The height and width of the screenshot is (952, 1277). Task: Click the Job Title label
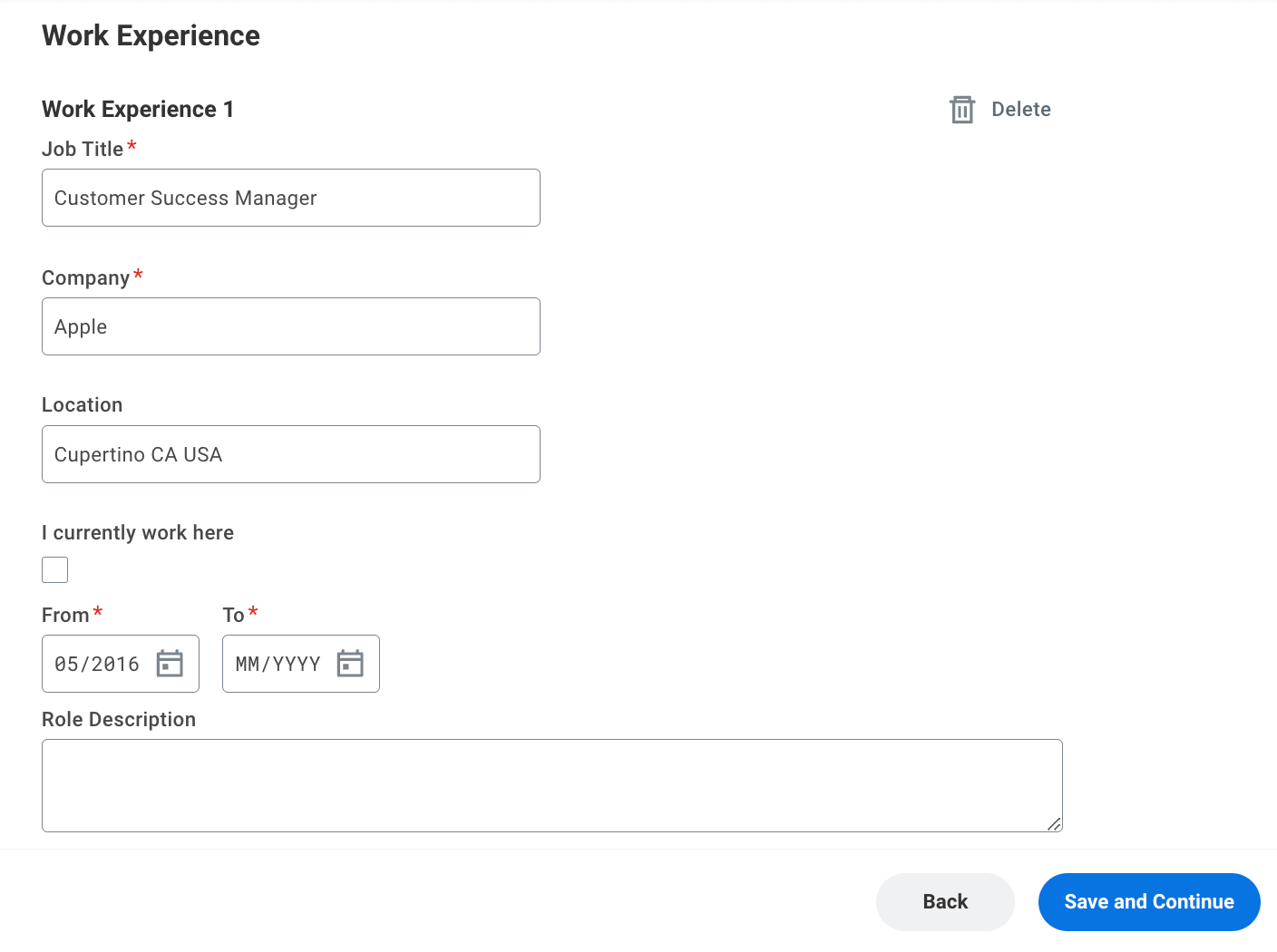[83, 150]
